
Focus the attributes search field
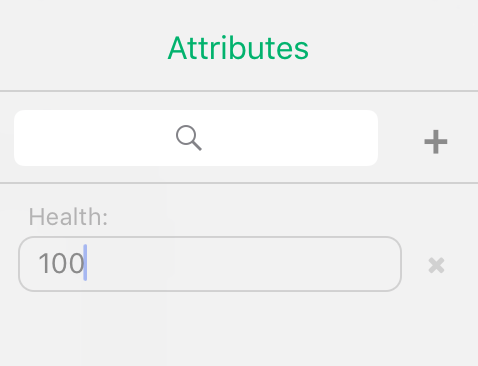(x=196, y=138)
